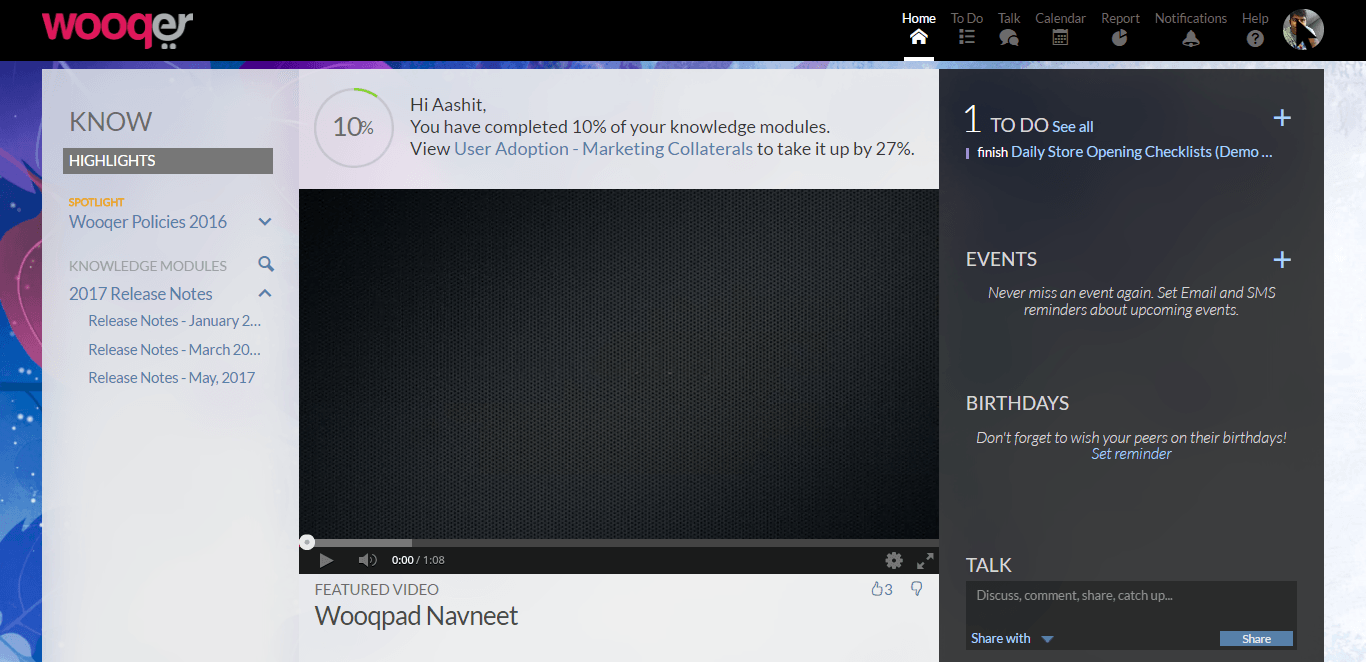The width and height of the screenshot is (1366, 662).
Task: Like the featured video with thumbs up
Action: coord(878,589)
